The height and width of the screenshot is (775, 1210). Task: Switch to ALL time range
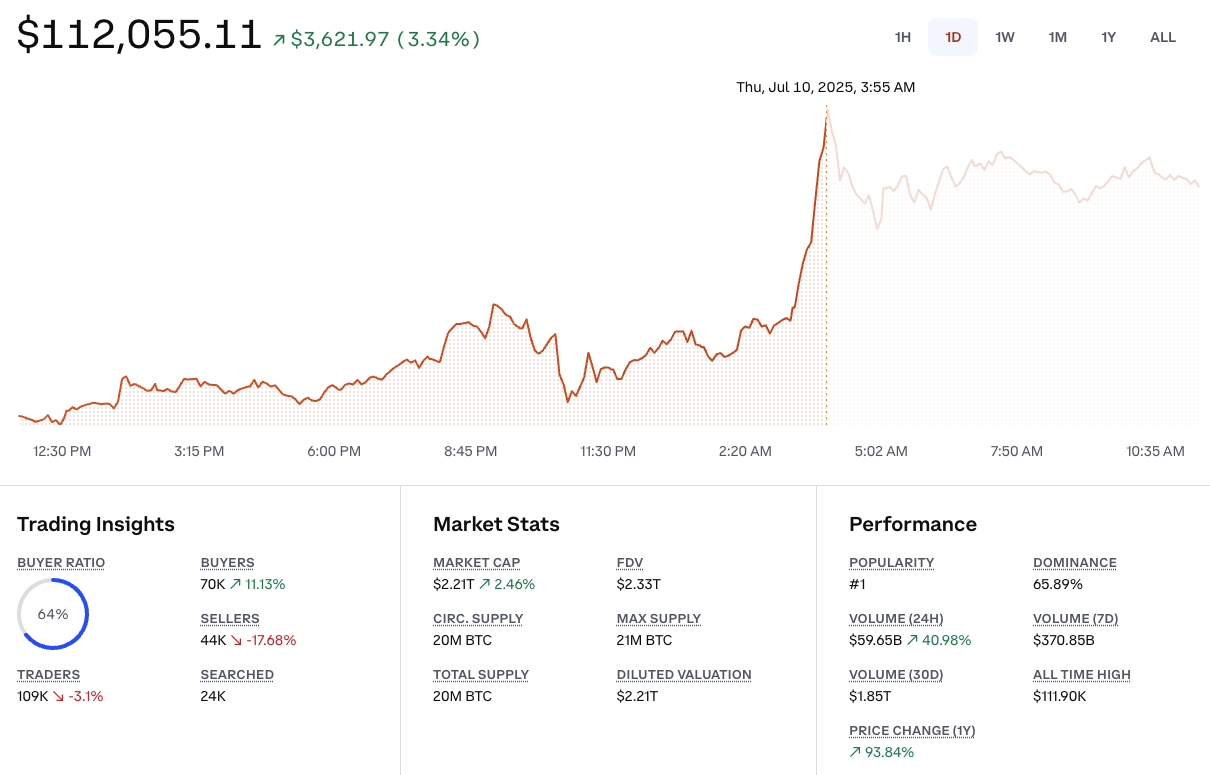coord(1163,37)
